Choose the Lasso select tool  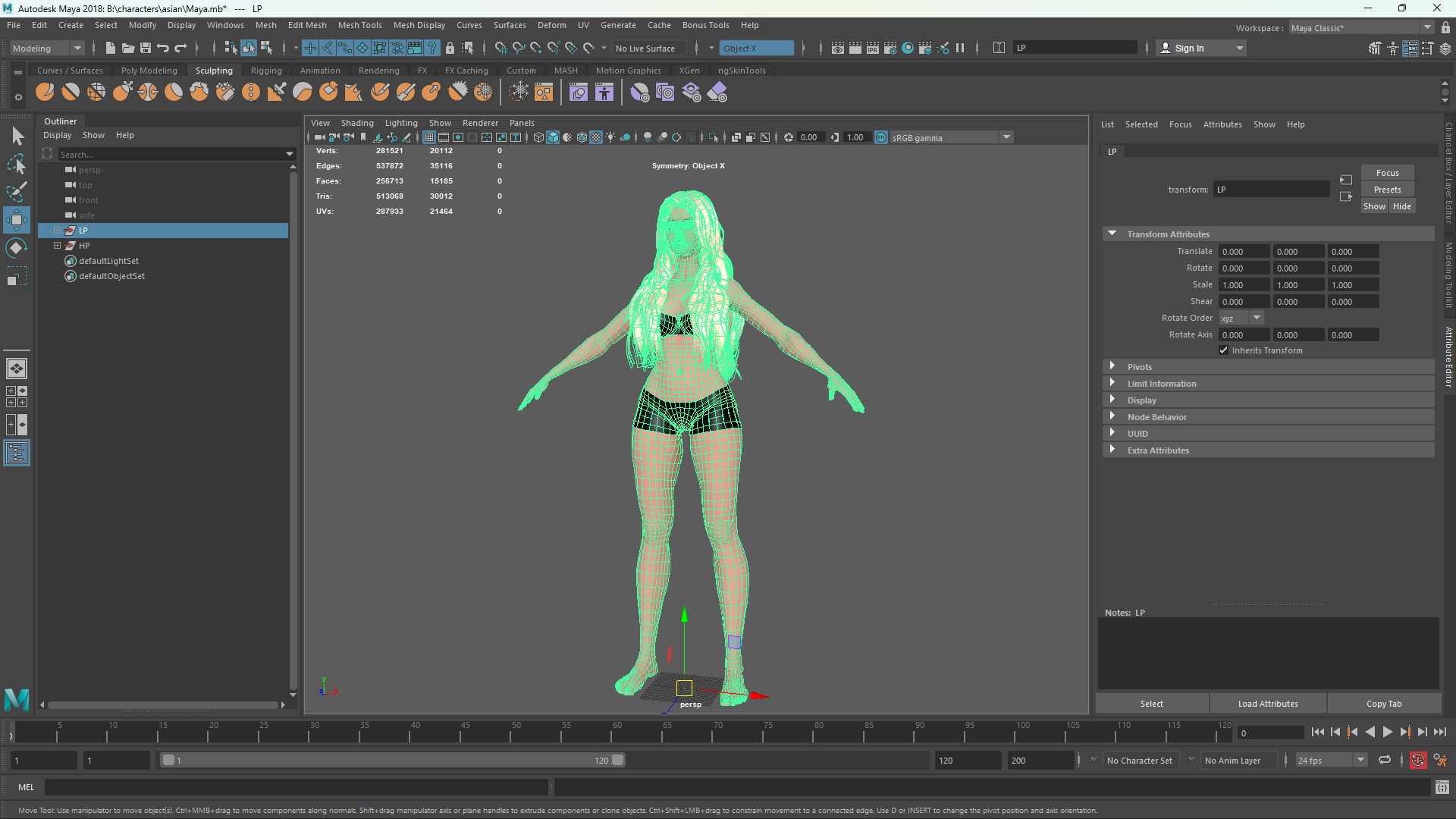[x=17, y=164]
